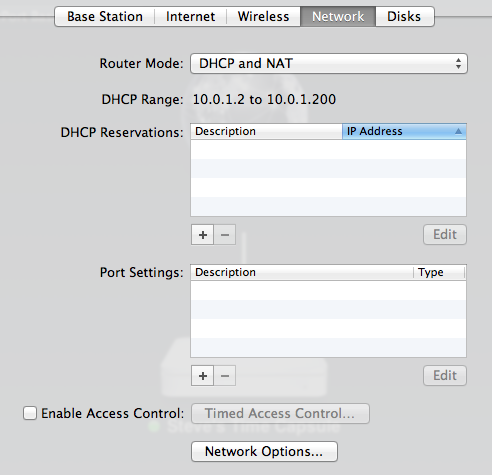Sort reservations by IP Address column
This screenshot has height=475, width=492.
404,131
